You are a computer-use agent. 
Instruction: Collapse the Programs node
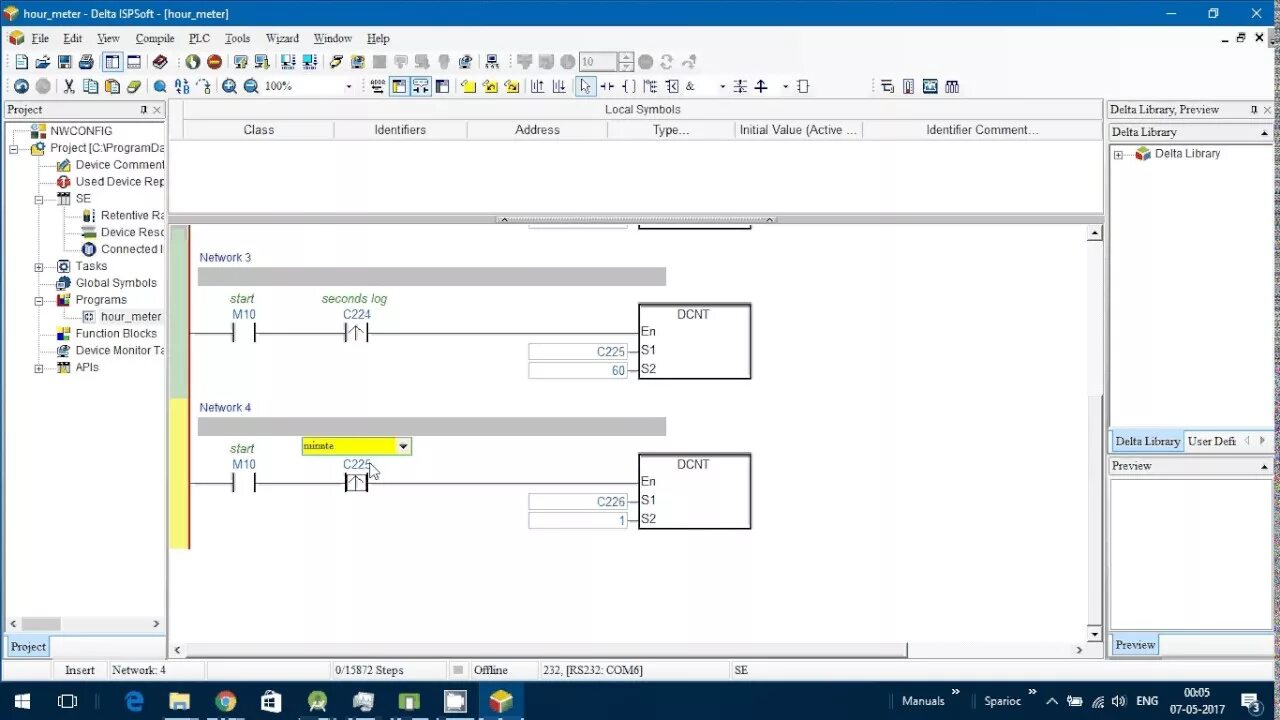pyautogui.click(x=39, y=300)
